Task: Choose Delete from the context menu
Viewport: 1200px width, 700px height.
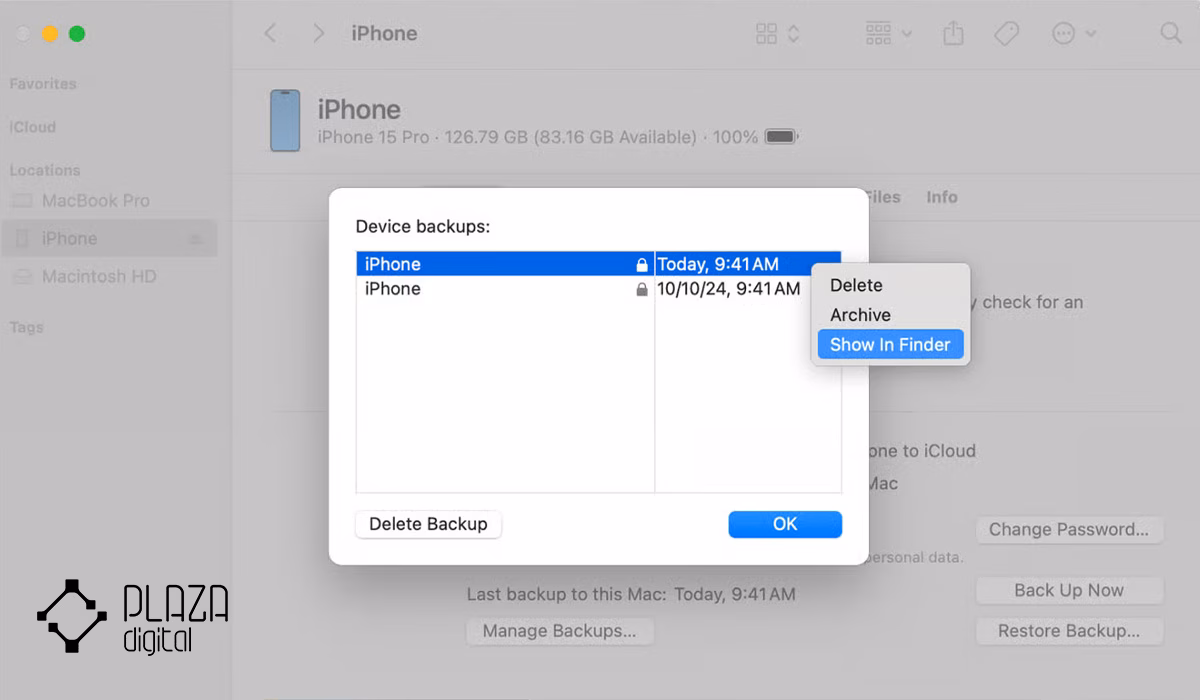Action: 856,285
